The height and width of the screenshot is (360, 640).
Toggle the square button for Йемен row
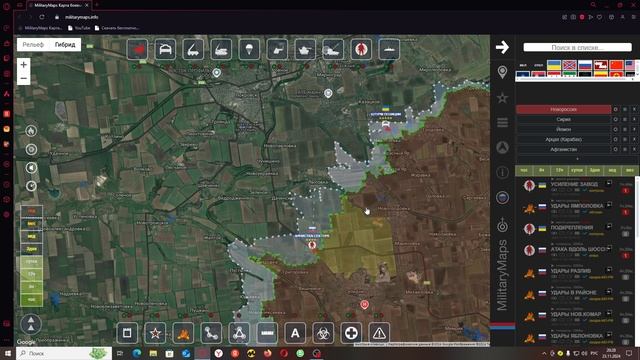pyautogui.click(x=625, y=129)
